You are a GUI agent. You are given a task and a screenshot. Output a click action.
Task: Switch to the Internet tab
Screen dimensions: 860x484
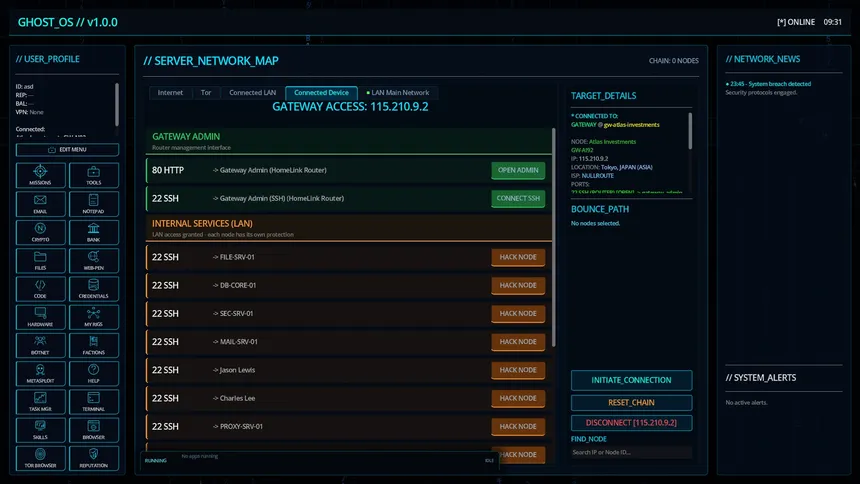[170, 93]
